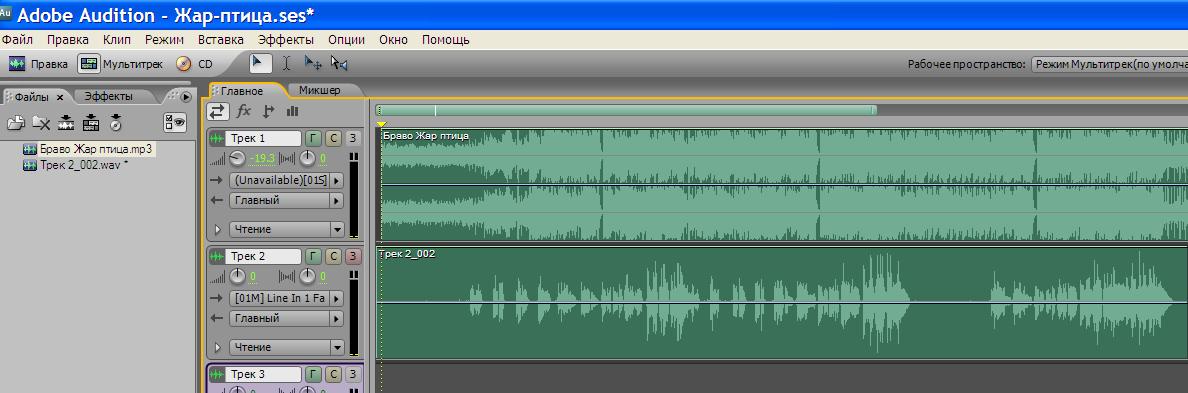The image size is (1188, 393).
Task: Adjust Трек 1 volume knob
Action: 238,158
